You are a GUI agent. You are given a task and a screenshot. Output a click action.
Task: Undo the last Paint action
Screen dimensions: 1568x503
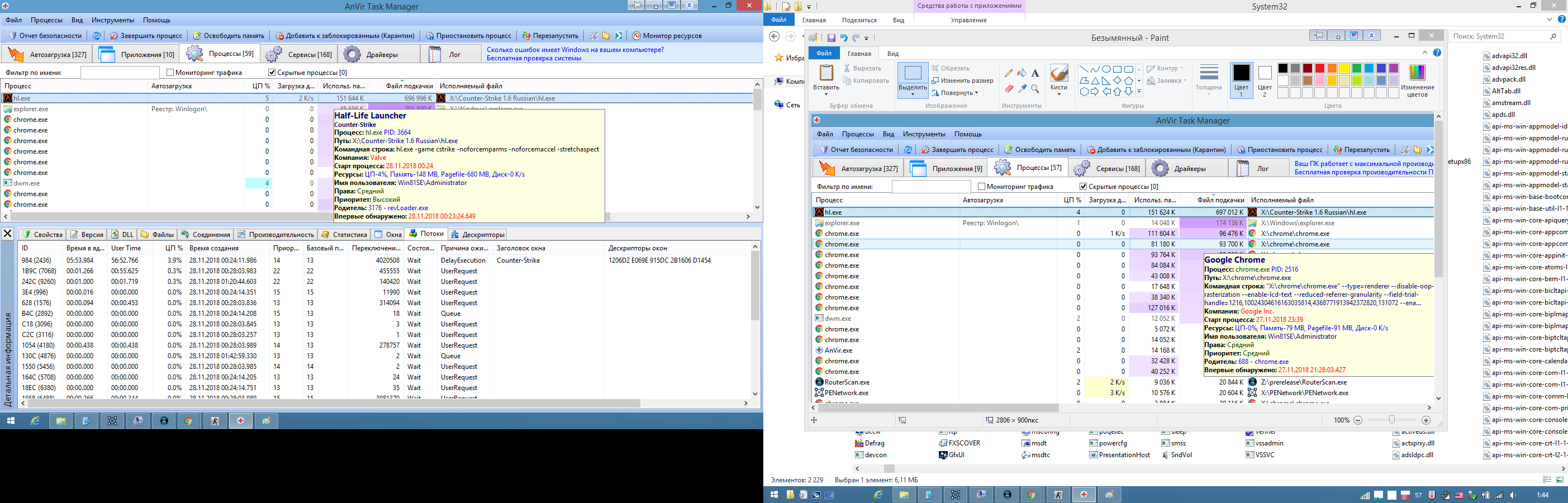[x=844, y=38]
